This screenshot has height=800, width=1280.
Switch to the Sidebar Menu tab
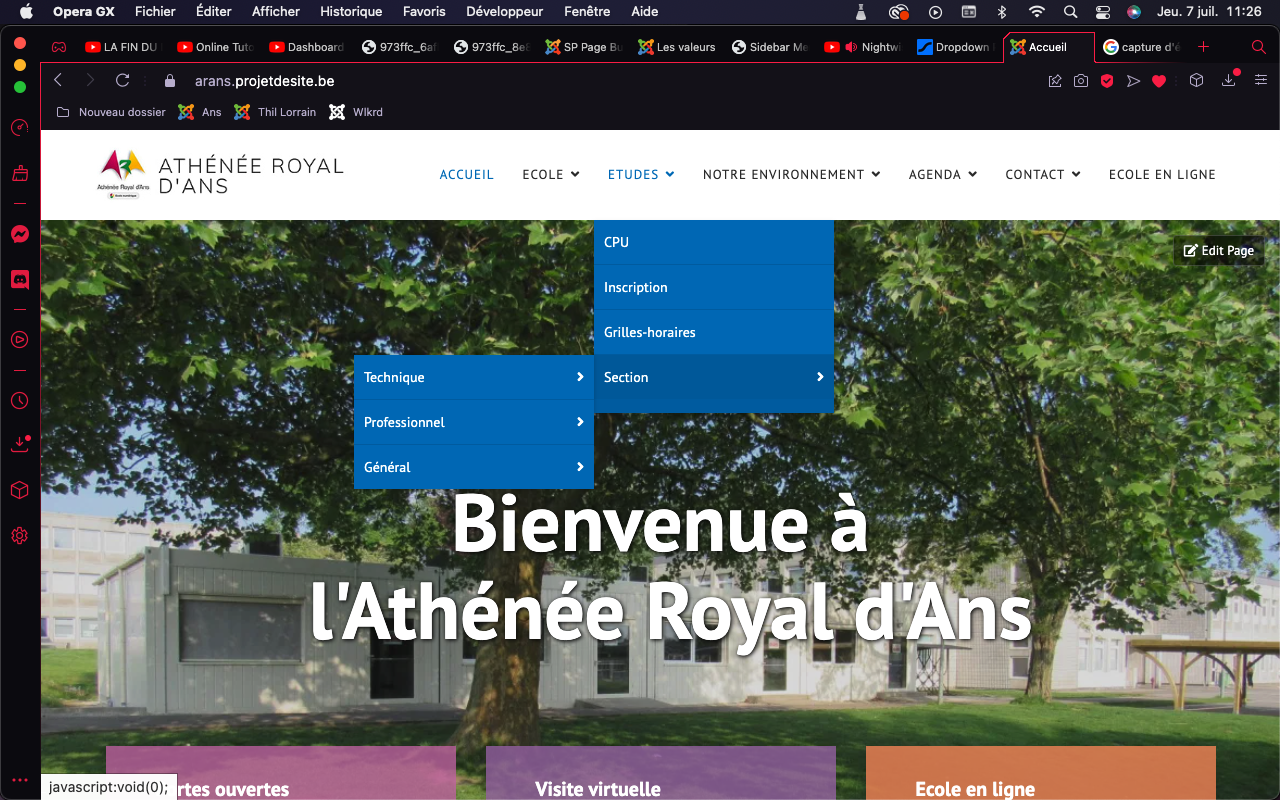coord(770,47)
